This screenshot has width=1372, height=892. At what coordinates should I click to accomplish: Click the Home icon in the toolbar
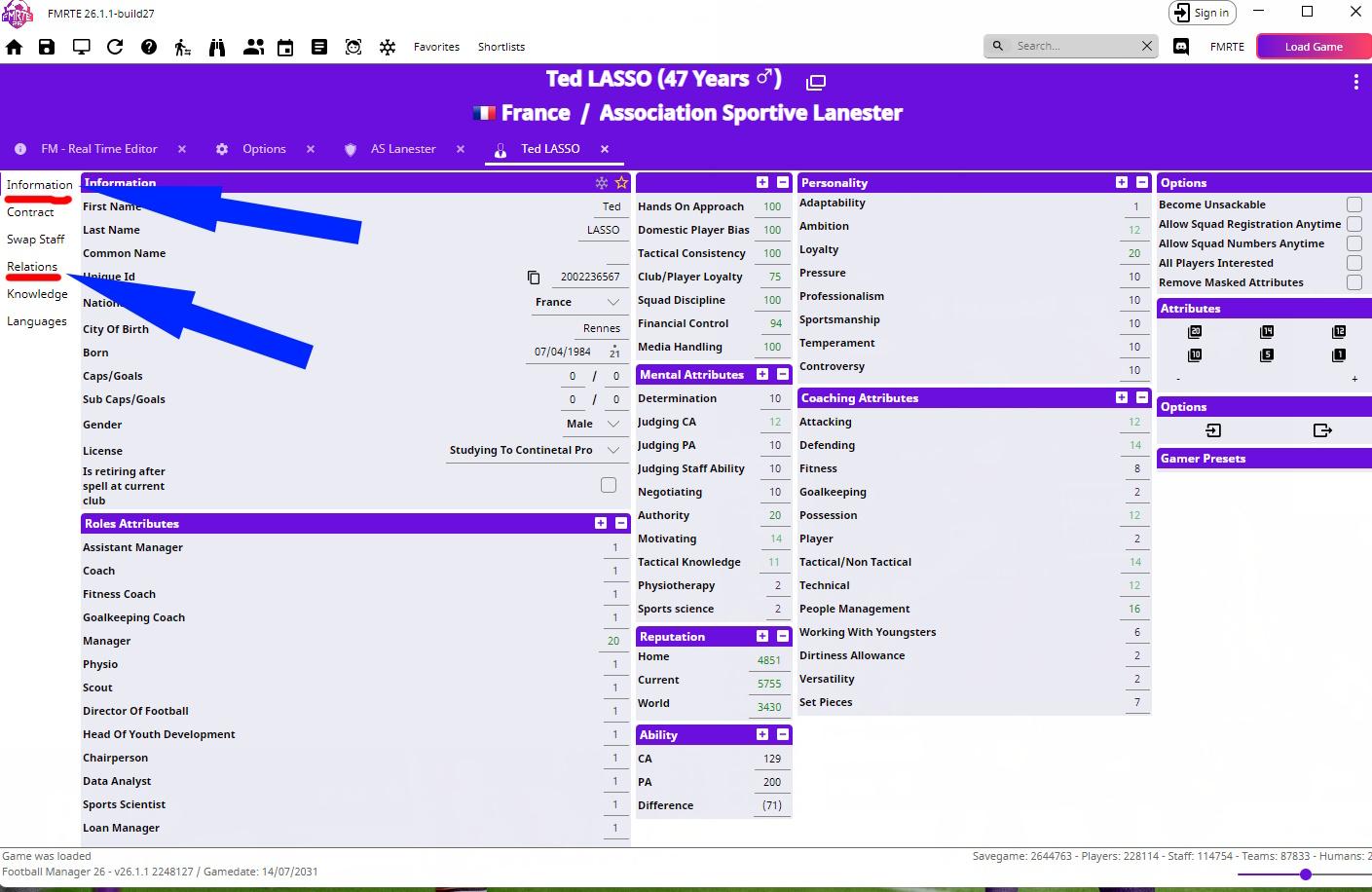click(x=15, y=47)
